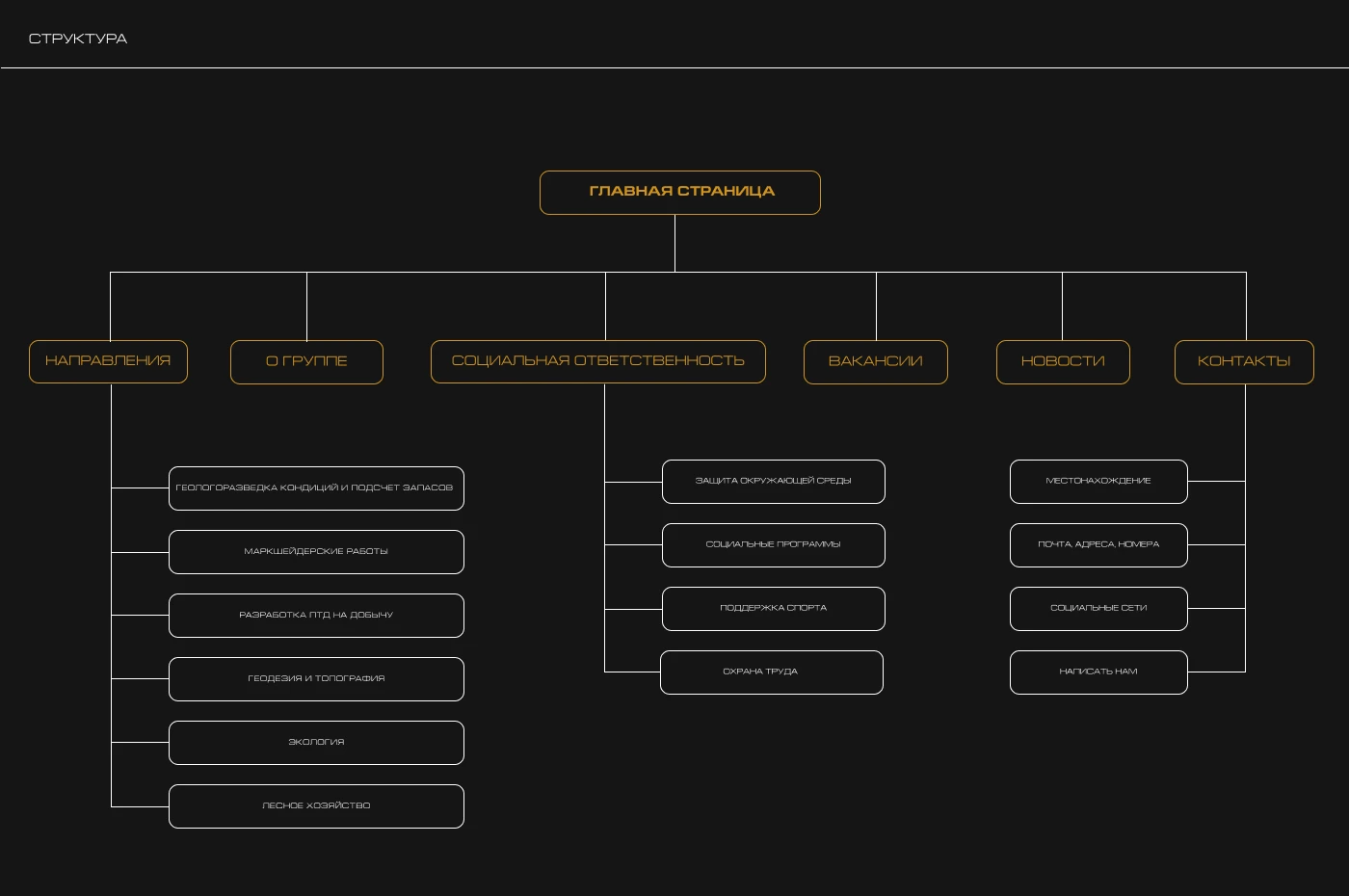Viewport: 1349px width, 896px height.
Task: Select ГЕОЛОГОРАЗВЕДКА КОНДИЦИЙ И ПОДСЧЕТ ЗАПАСОВ item
Action: [316, 488]
